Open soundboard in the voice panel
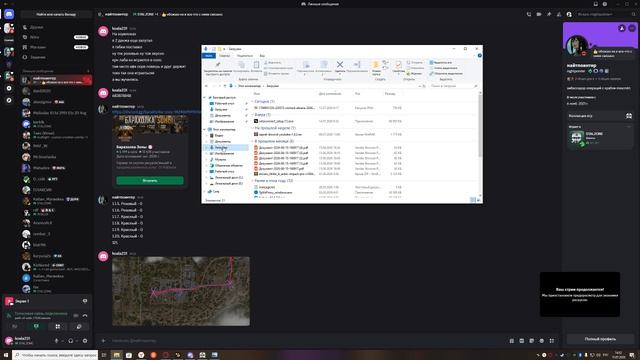Viewport: 640px width, 360px height. 79,327
